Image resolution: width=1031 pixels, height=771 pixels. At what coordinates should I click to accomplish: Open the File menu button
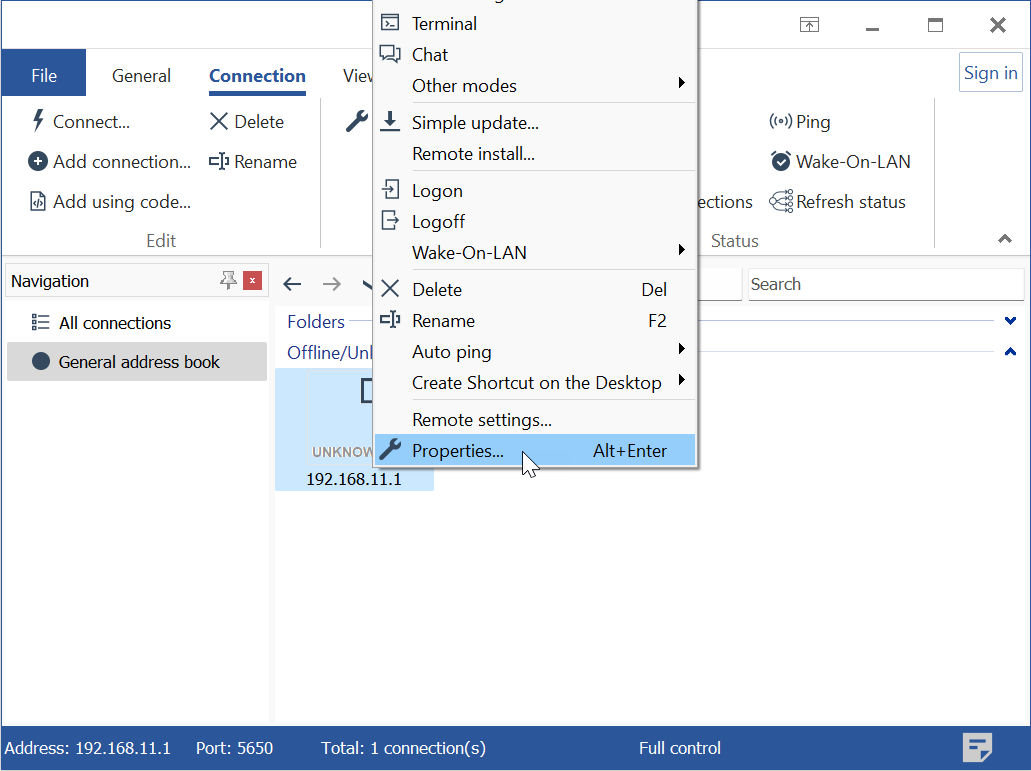(x=44, y=76)
